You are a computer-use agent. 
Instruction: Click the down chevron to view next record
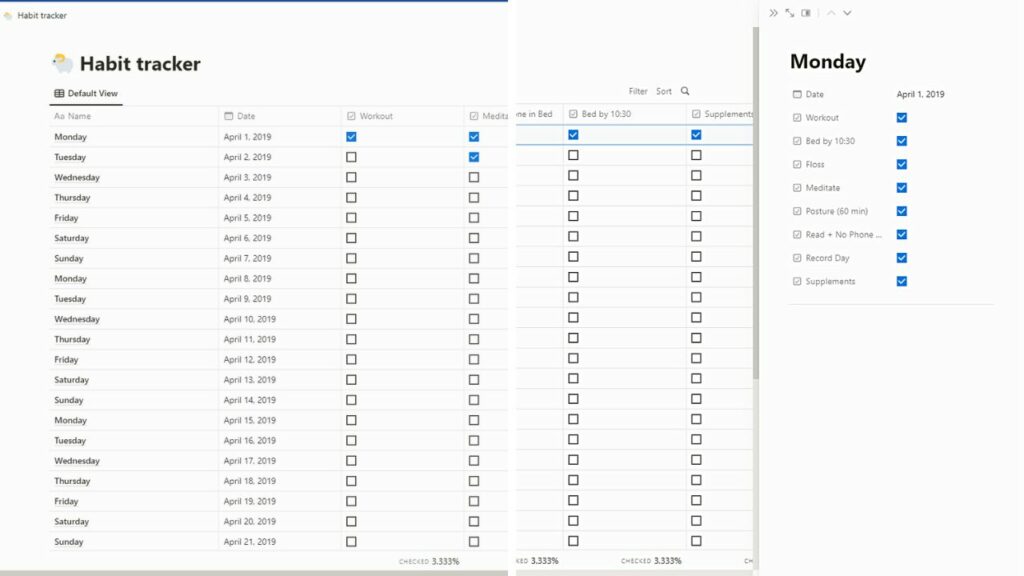847,13
